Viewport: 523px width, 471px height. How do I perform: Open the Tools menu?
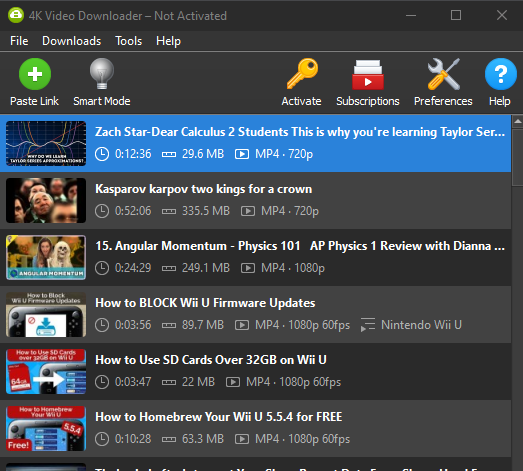(128, 41)
